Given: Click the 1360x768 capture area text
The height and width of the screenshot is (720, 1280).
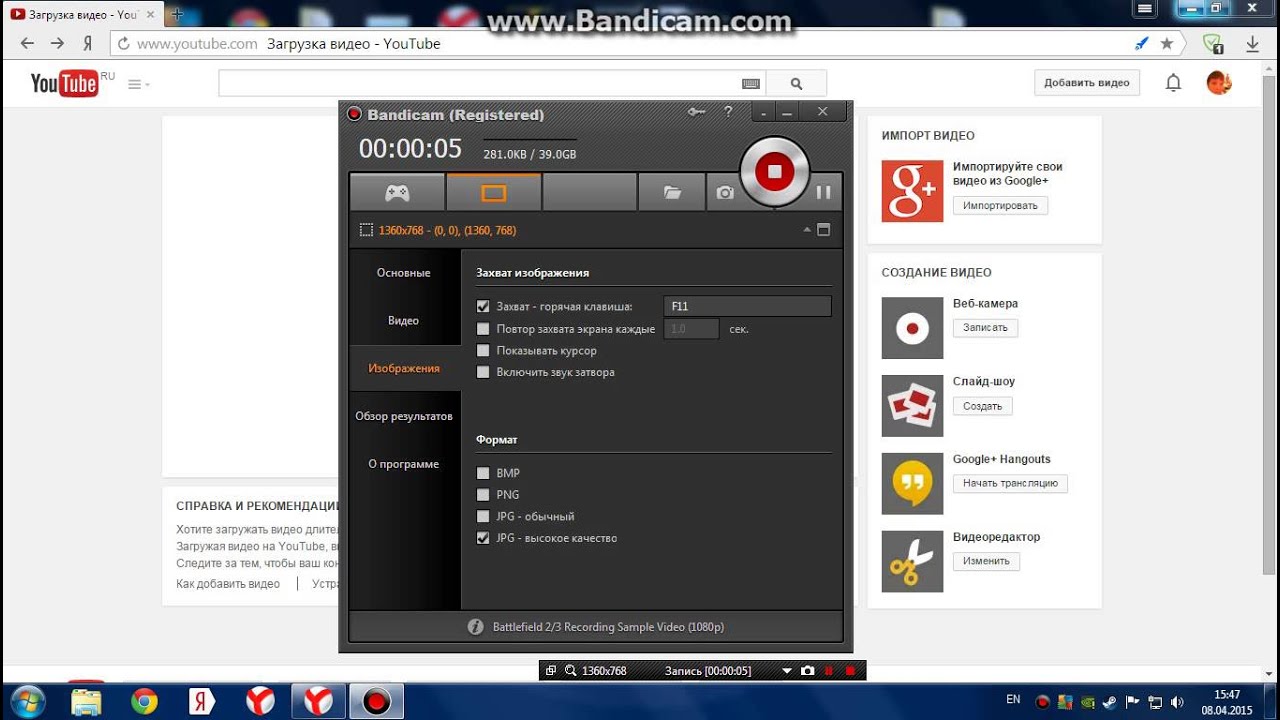Looking at the screenshot, I should (447, 230).
